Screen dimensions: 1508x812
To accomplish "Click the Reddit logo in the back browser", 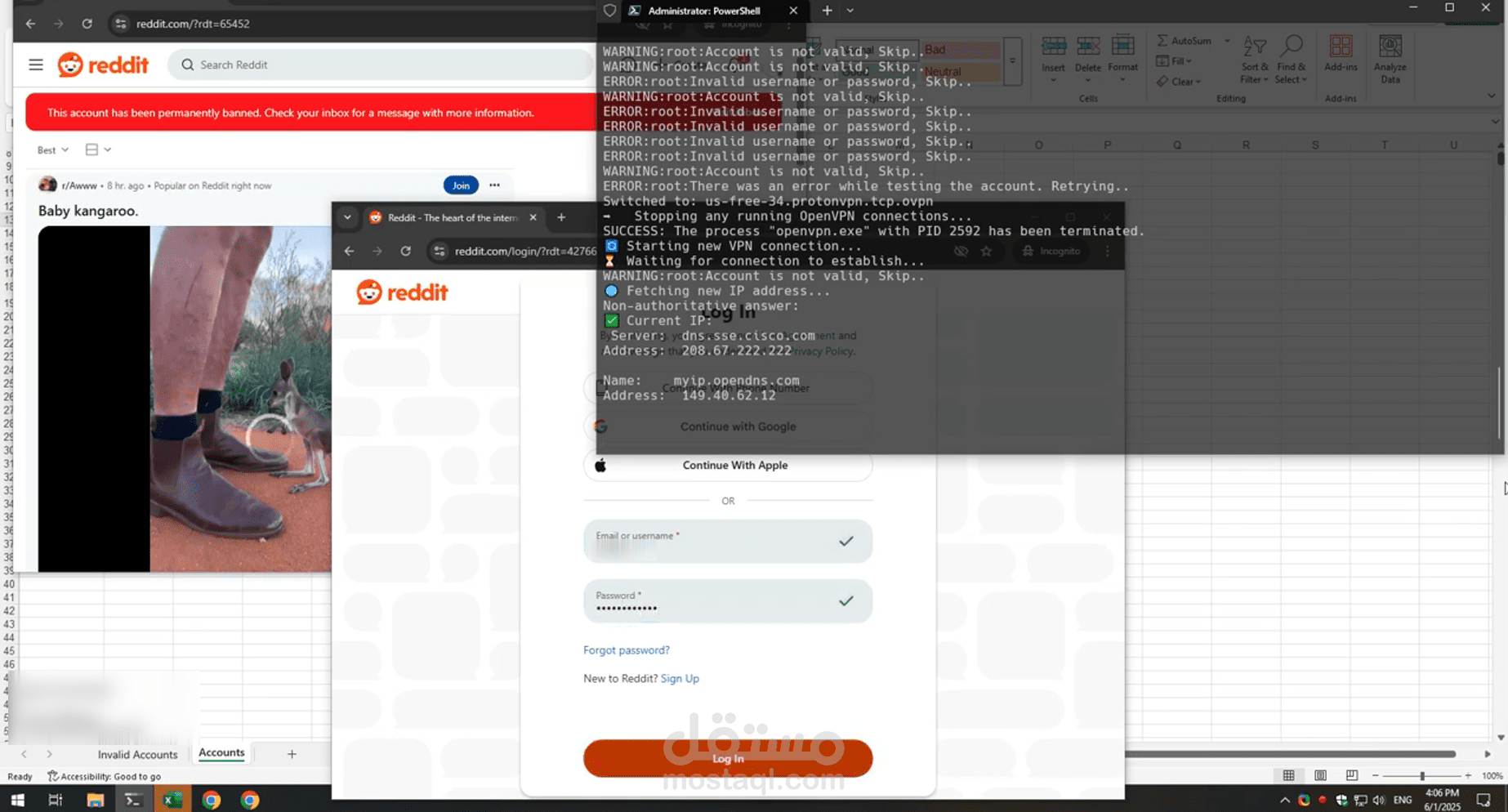I will 103,65.
